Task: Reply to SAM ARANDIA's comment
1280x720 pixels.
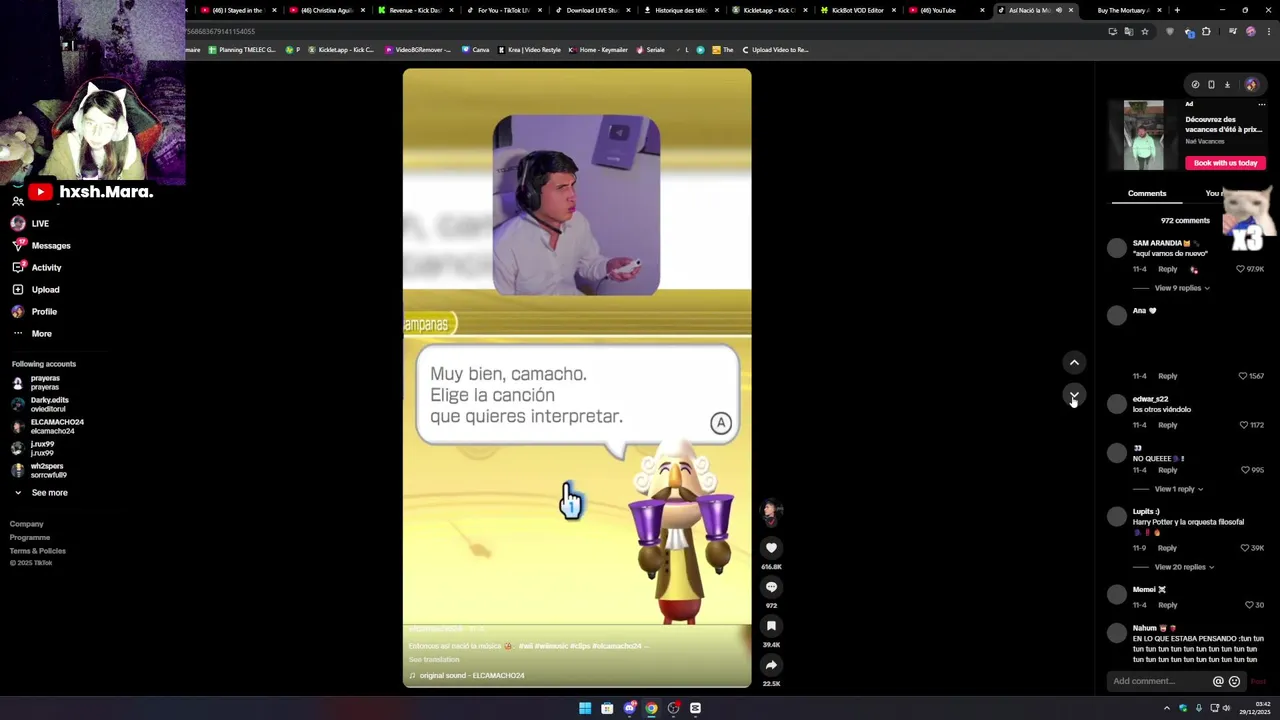Action: click(x=1168, y=269)
